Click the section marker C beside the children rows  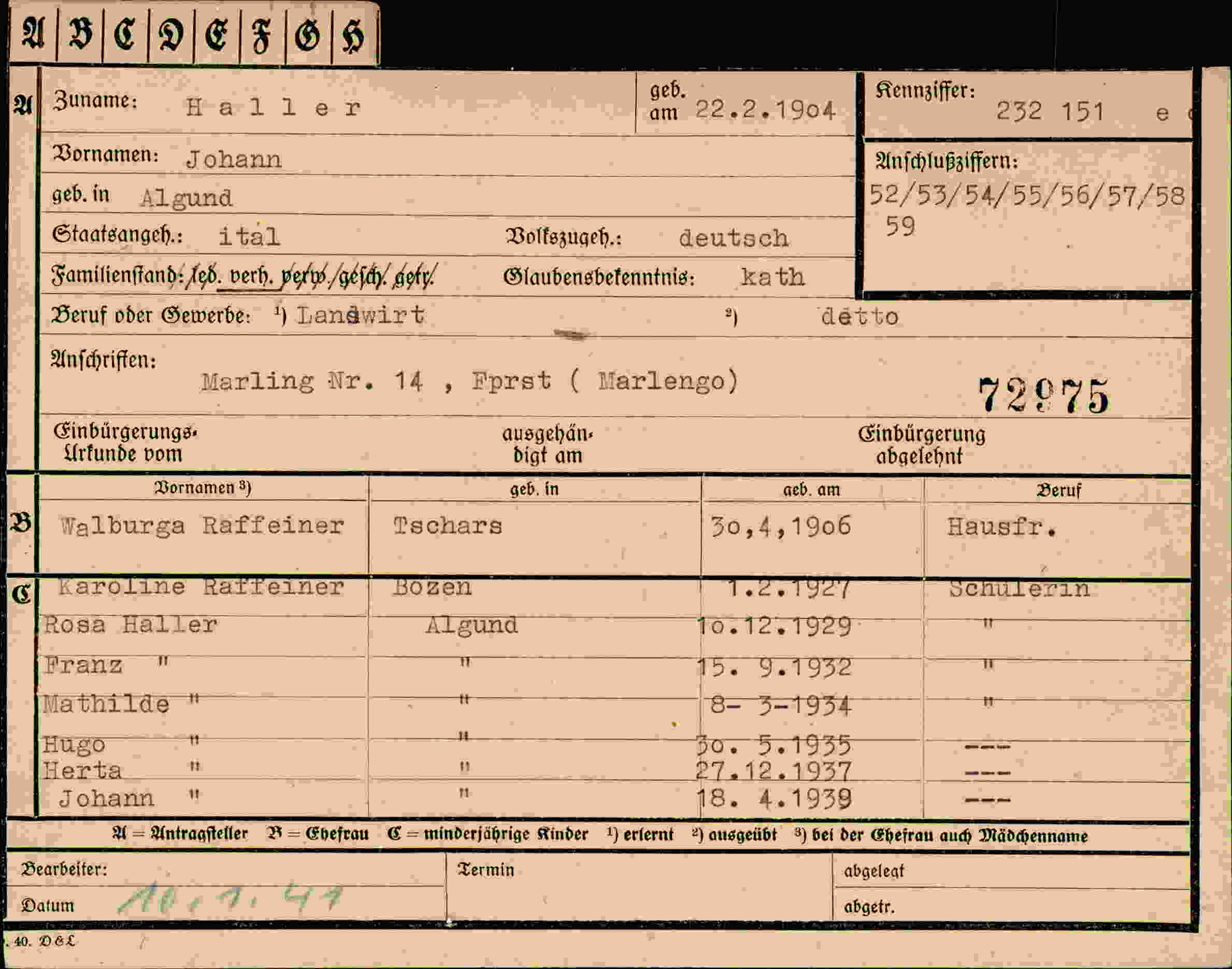(21, 593)
